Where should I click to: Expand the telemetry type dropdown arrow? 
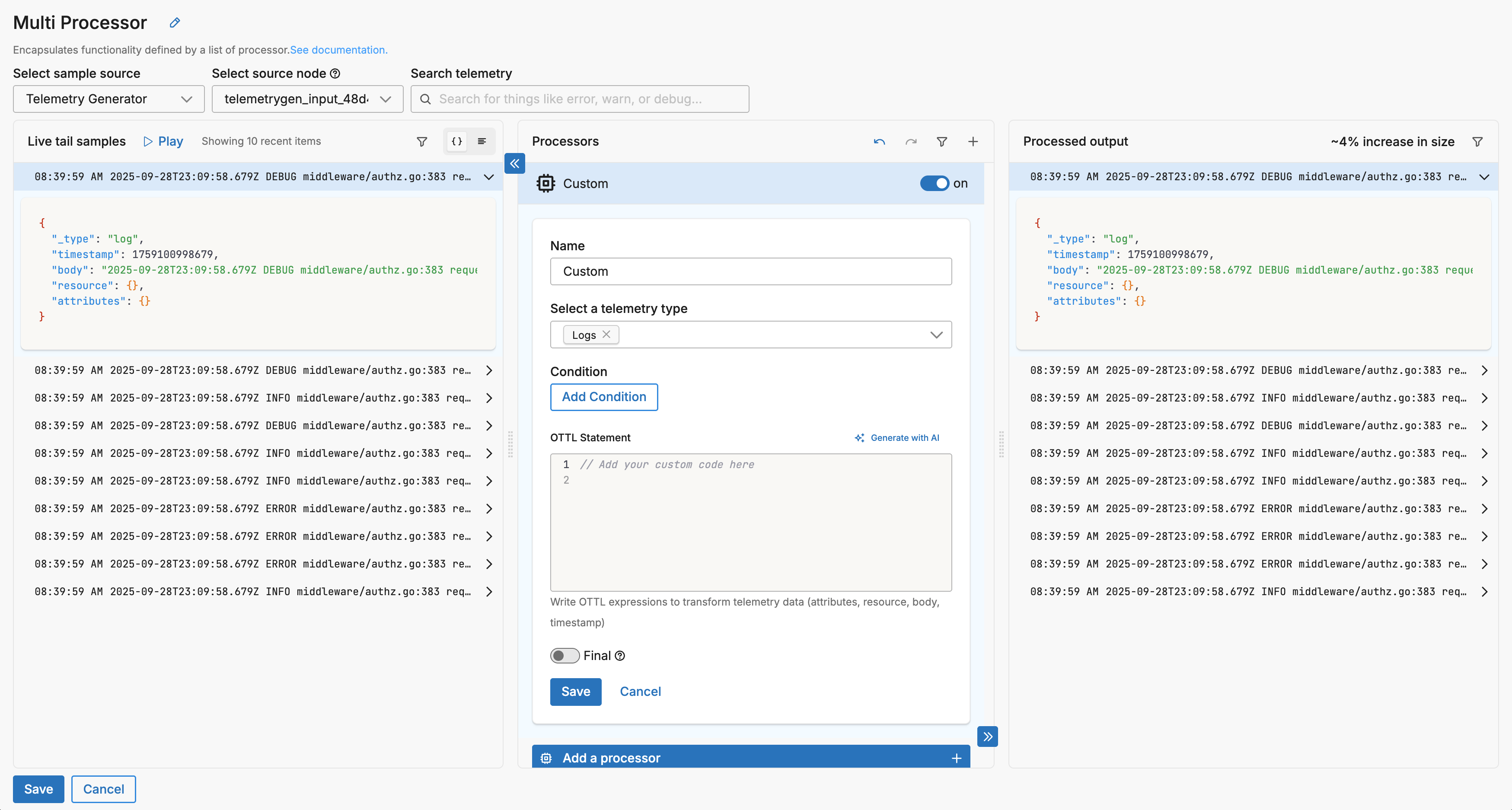coord(936,335)
